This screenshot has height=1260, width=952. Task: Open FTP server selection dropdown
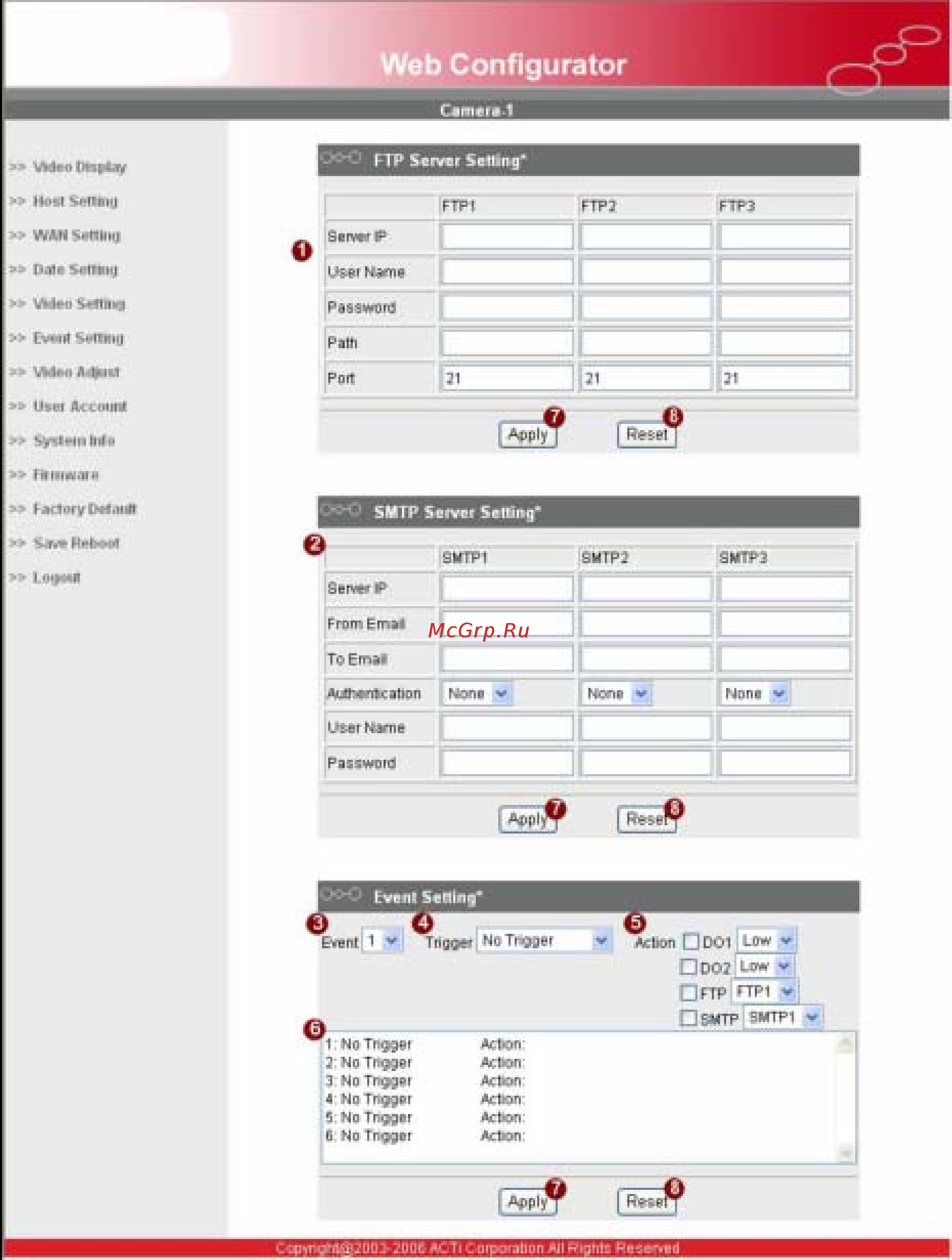coord(765,992)
